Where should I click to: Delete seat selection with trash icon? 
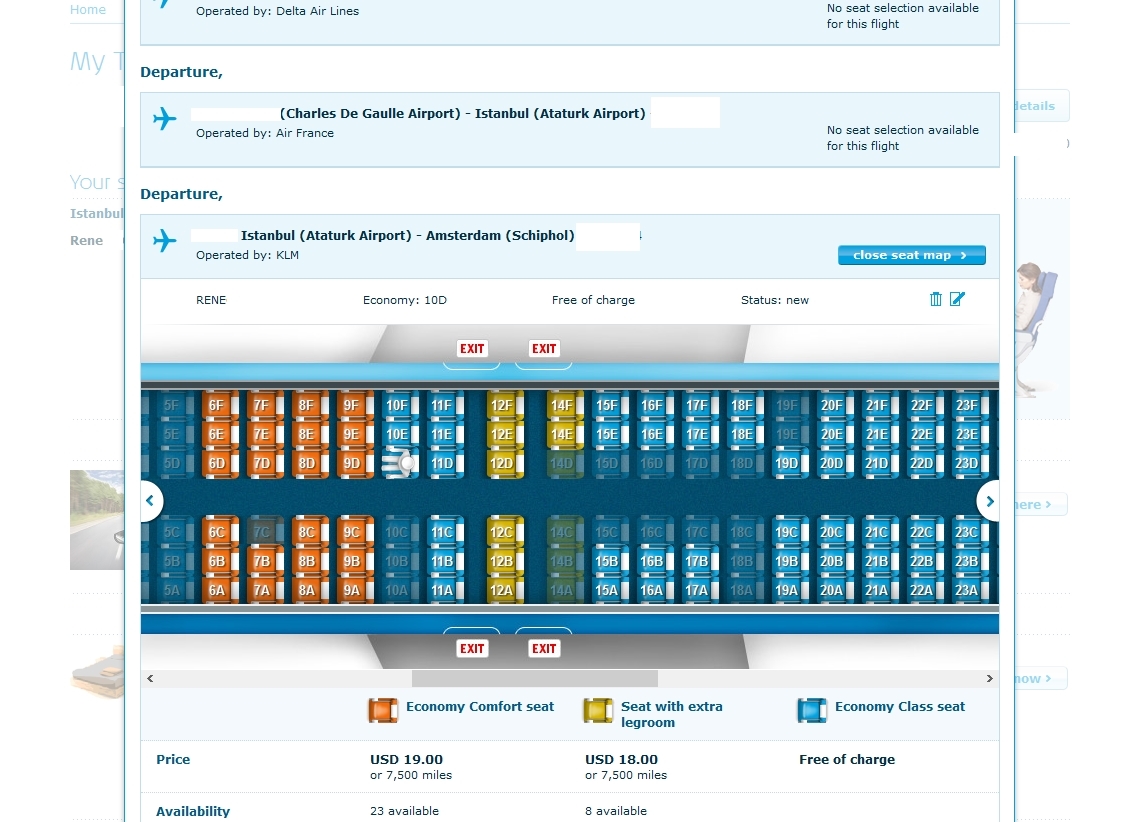(936, 299)
